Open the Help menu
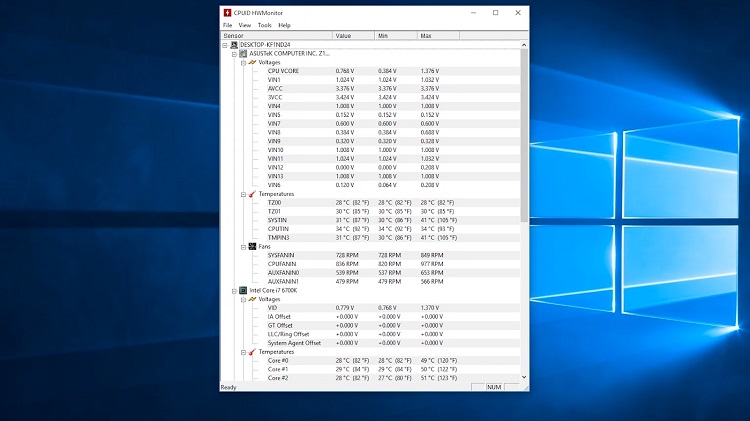The height and width of the screenshot is (421, 750). tap(285, 25)
